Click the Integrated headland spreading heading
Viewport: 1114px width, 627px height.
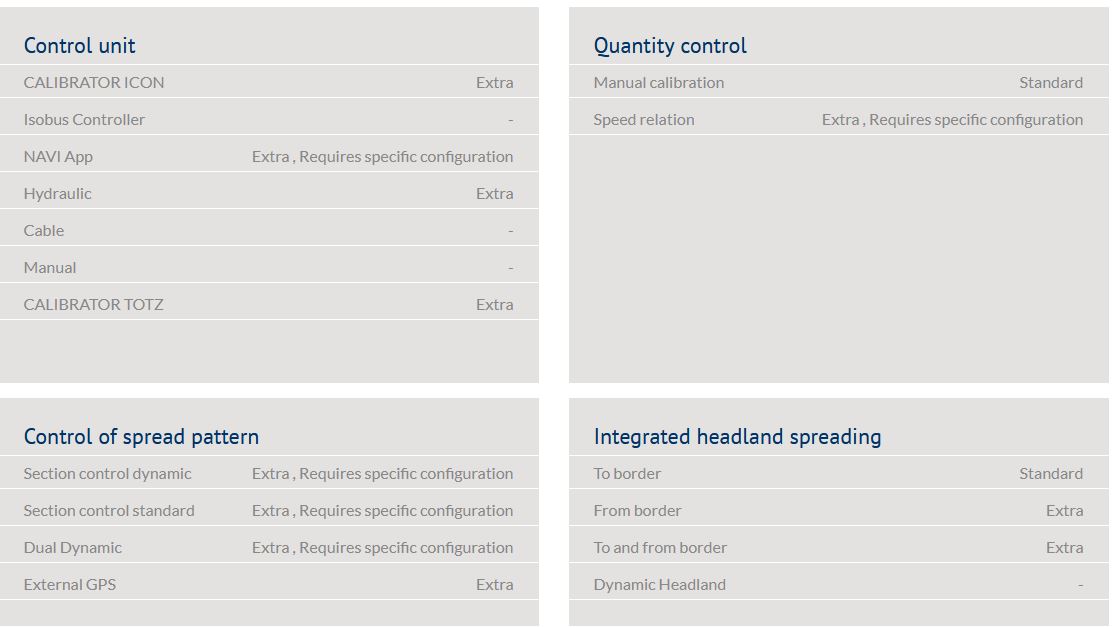[737, 437]
